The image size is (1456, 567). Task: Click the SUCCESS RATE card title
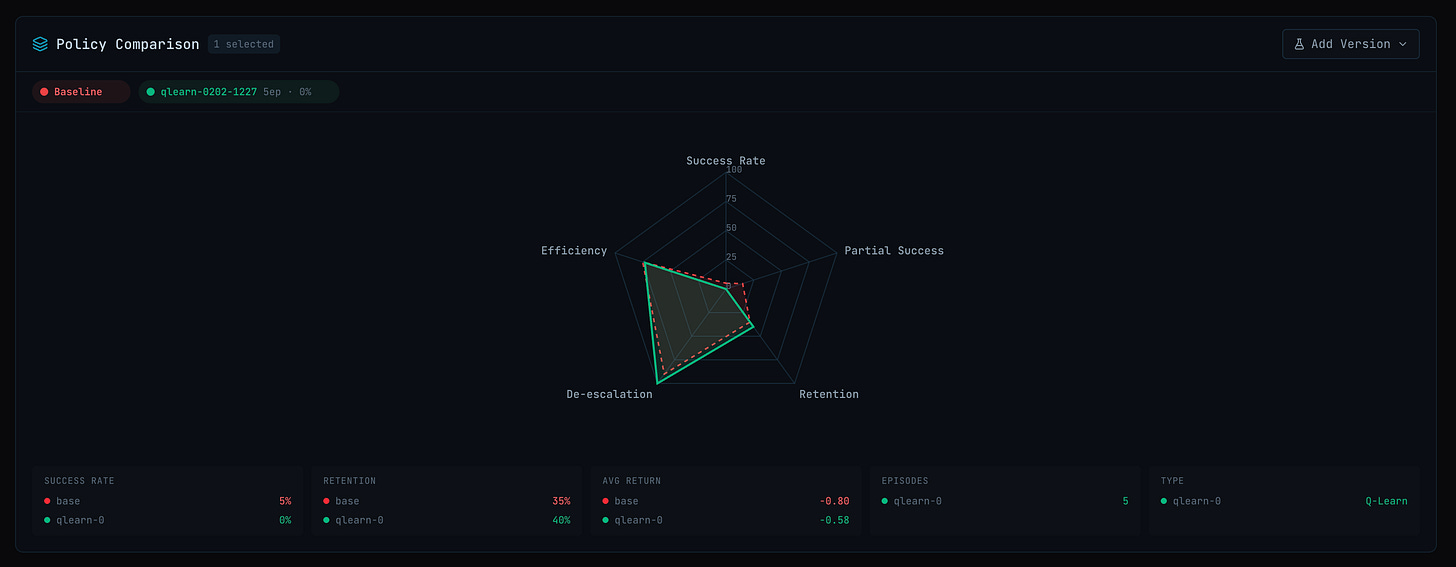click(x=79, y=481)
